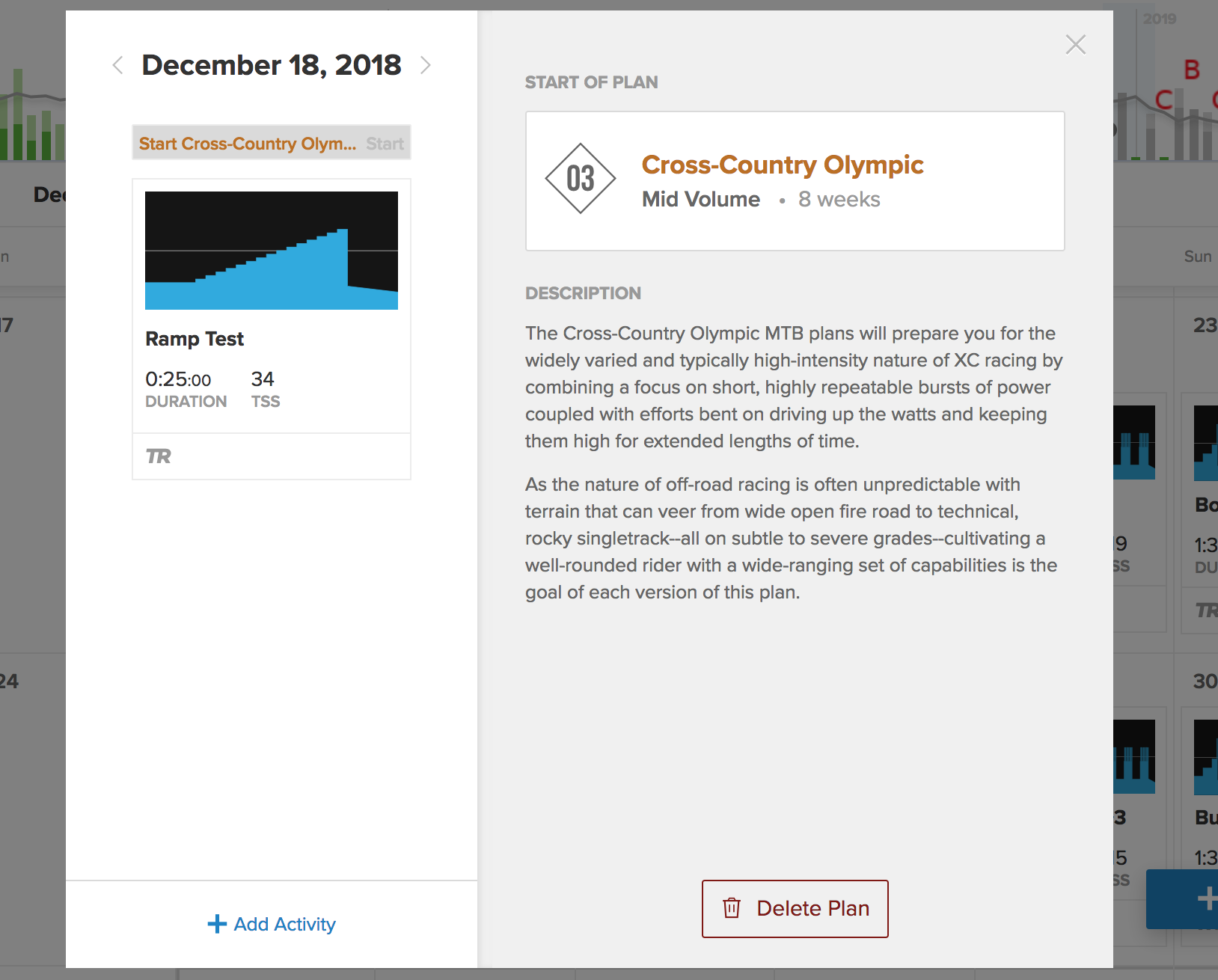1218x980 pixels.
Task: Click the diamond 03 plan badge
Action: (581, 179)
